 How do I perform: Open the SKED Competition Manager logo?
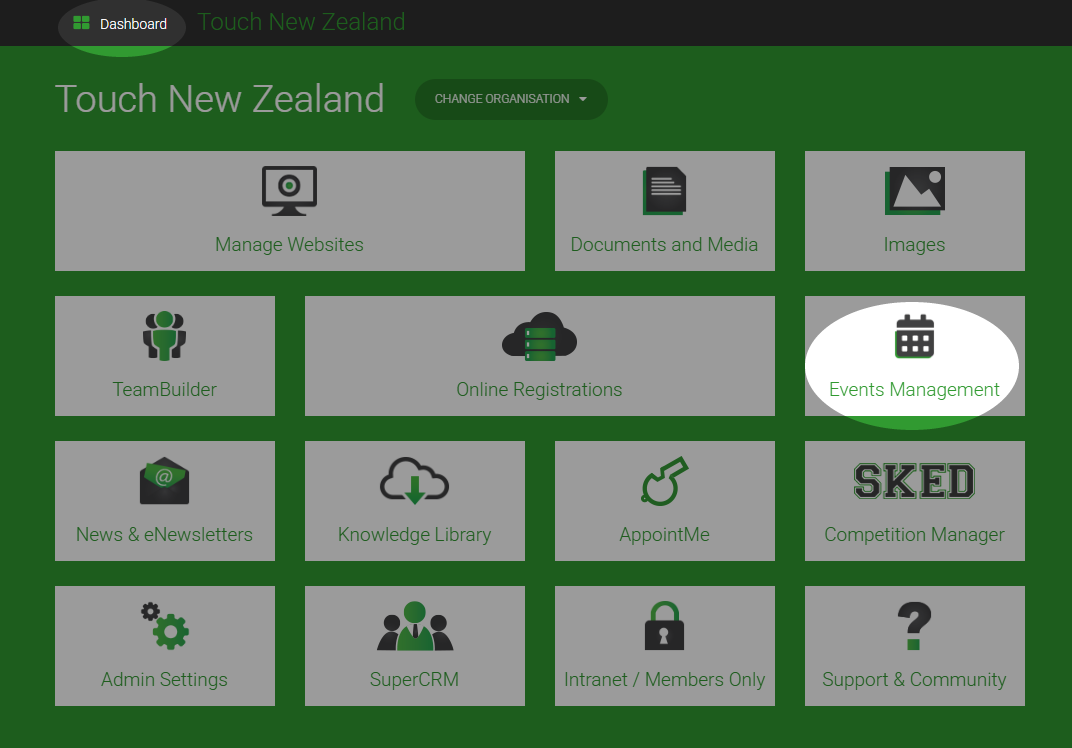tap(915, 481)
